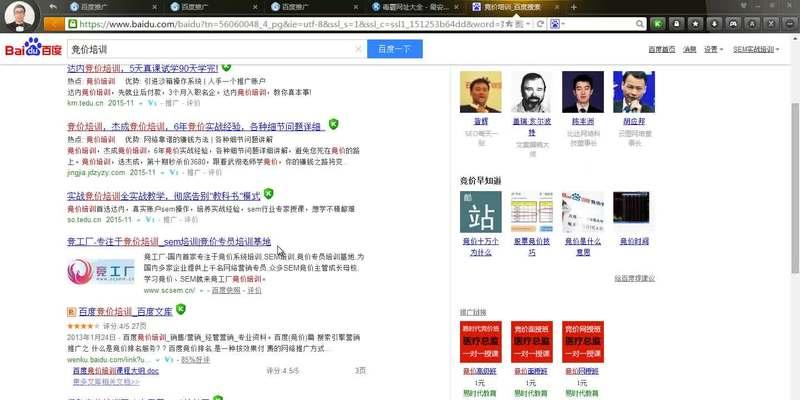Click the gamepad toolbar icon

(733, 23)
